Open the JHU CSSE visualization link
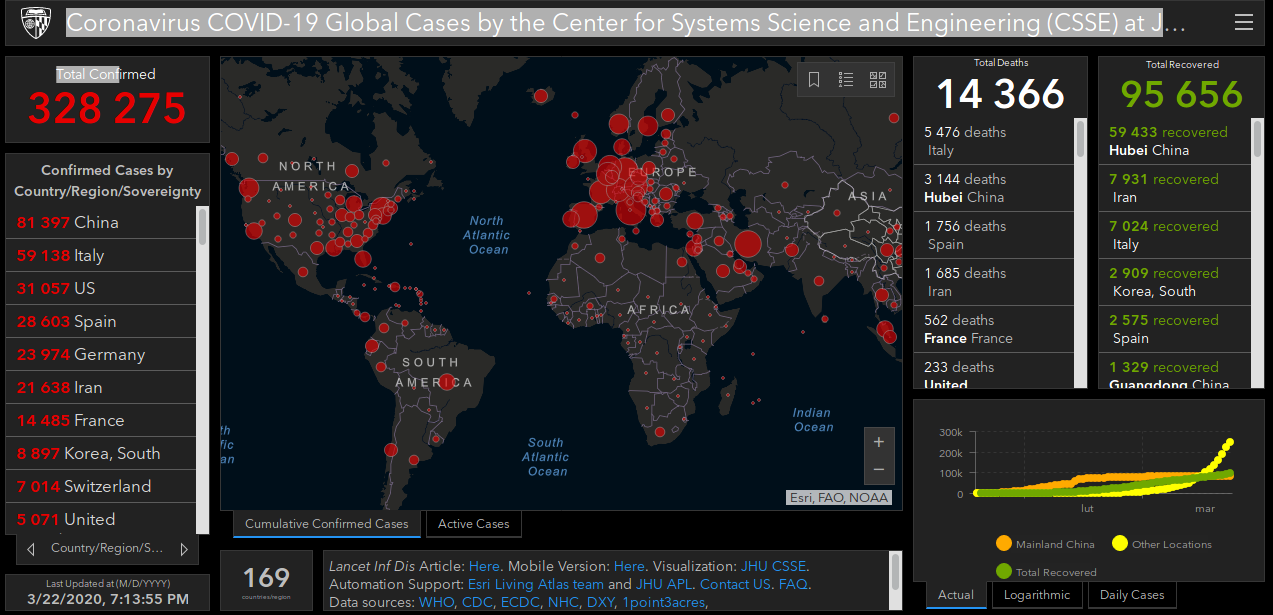The image size is (1273, 615). click(x=773, y=566)
